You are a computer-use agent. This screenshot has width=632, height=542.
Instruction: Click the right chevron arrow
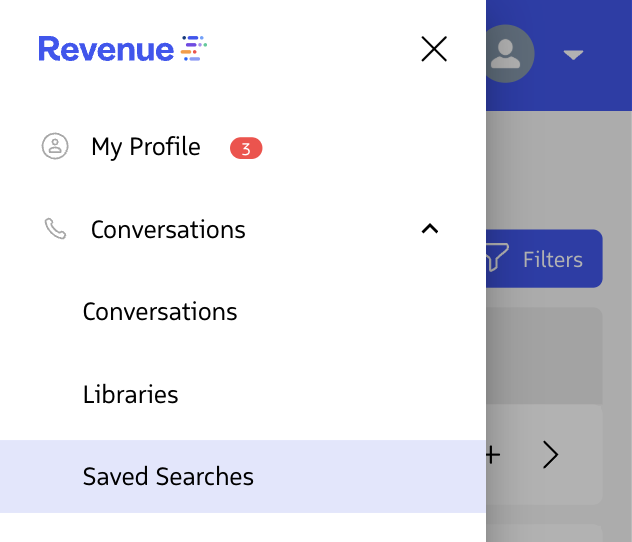(551, 455)
